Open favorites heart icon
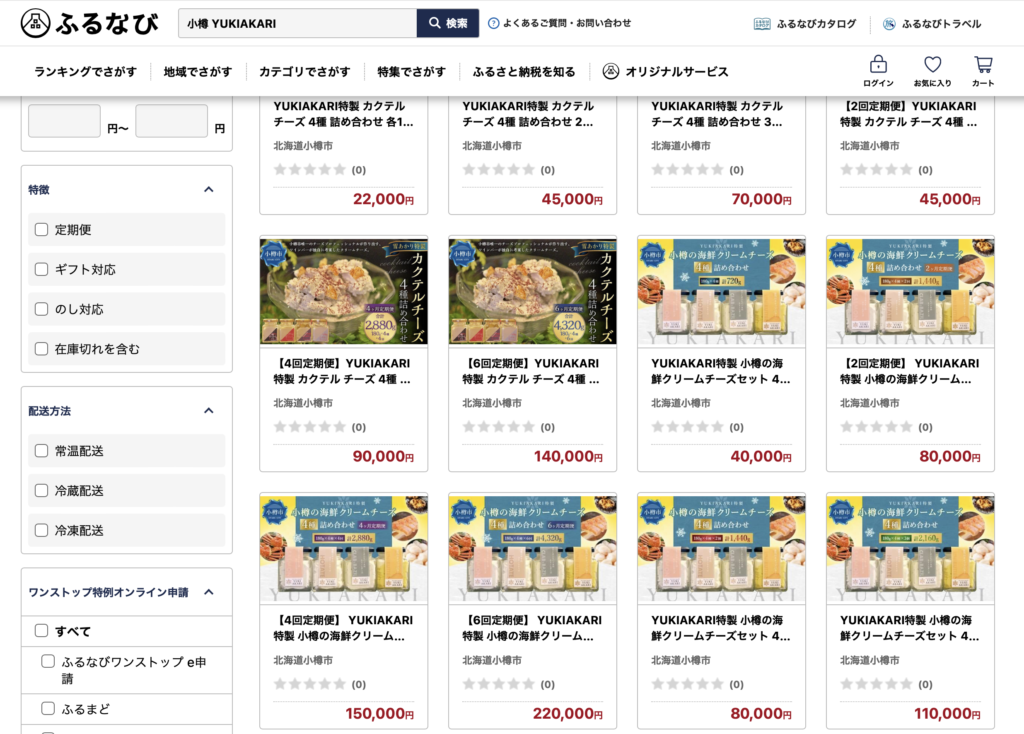 click(933, 64)
